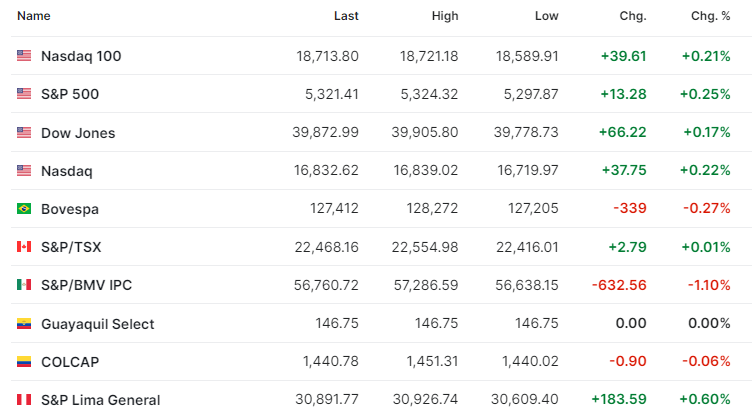Open the Nasdaq 100 index link

click(81, 56)
